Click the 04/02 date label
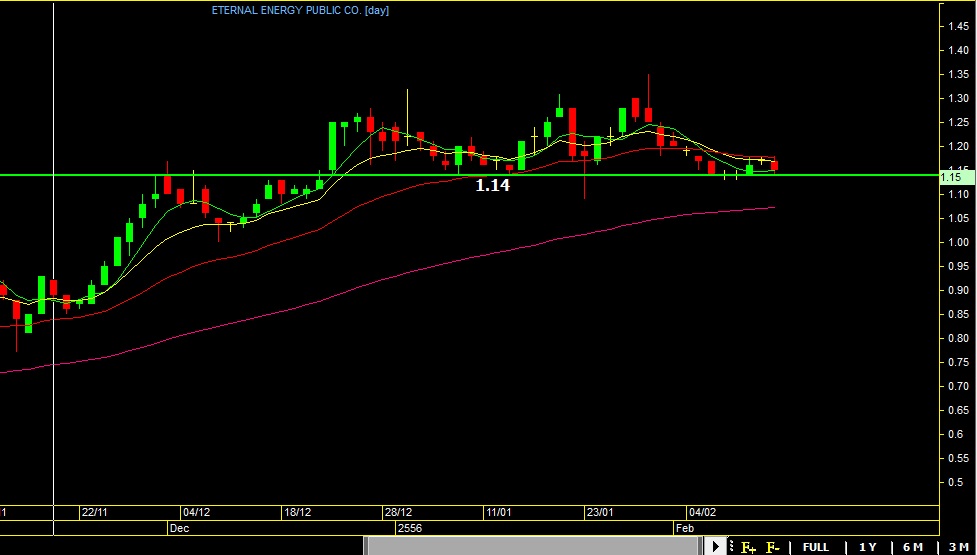977x555 pixels. click(x=702, y=513)
